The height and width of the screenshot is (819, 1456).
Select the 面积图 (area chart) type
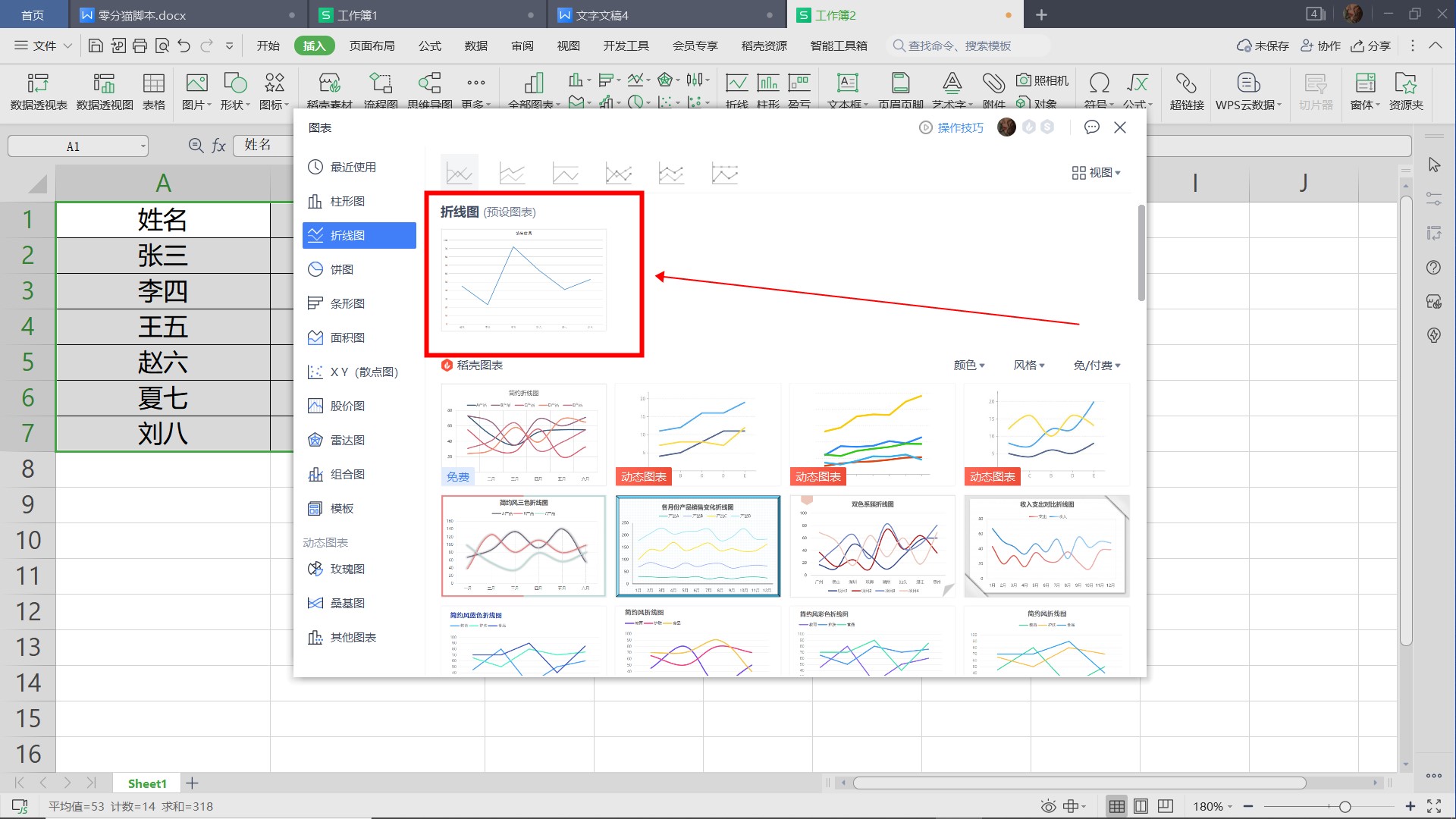pyautogui.click(x=348, y=337)
